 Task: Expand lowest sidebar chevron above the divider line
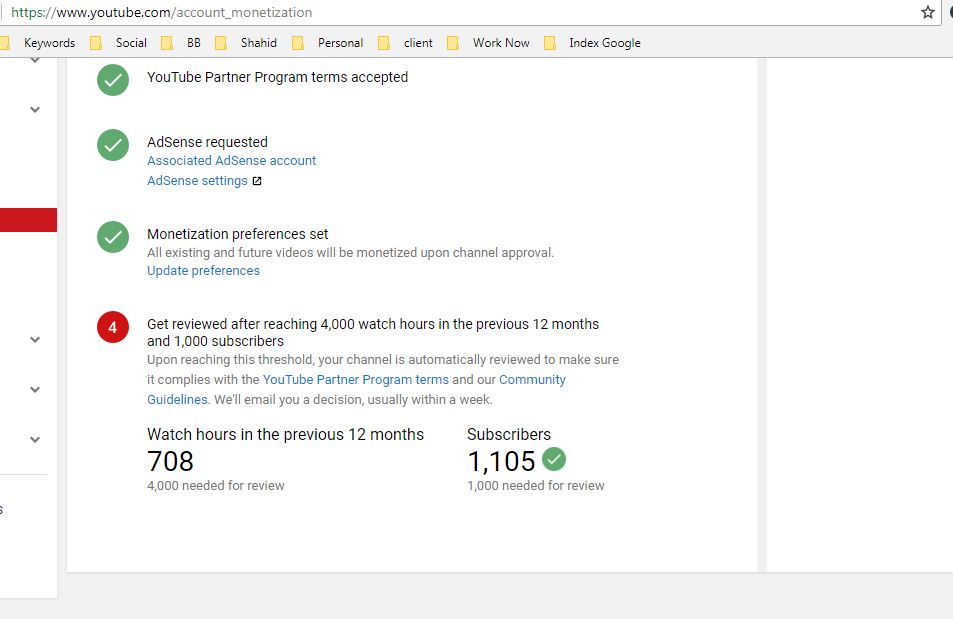[x=35, y=439]
